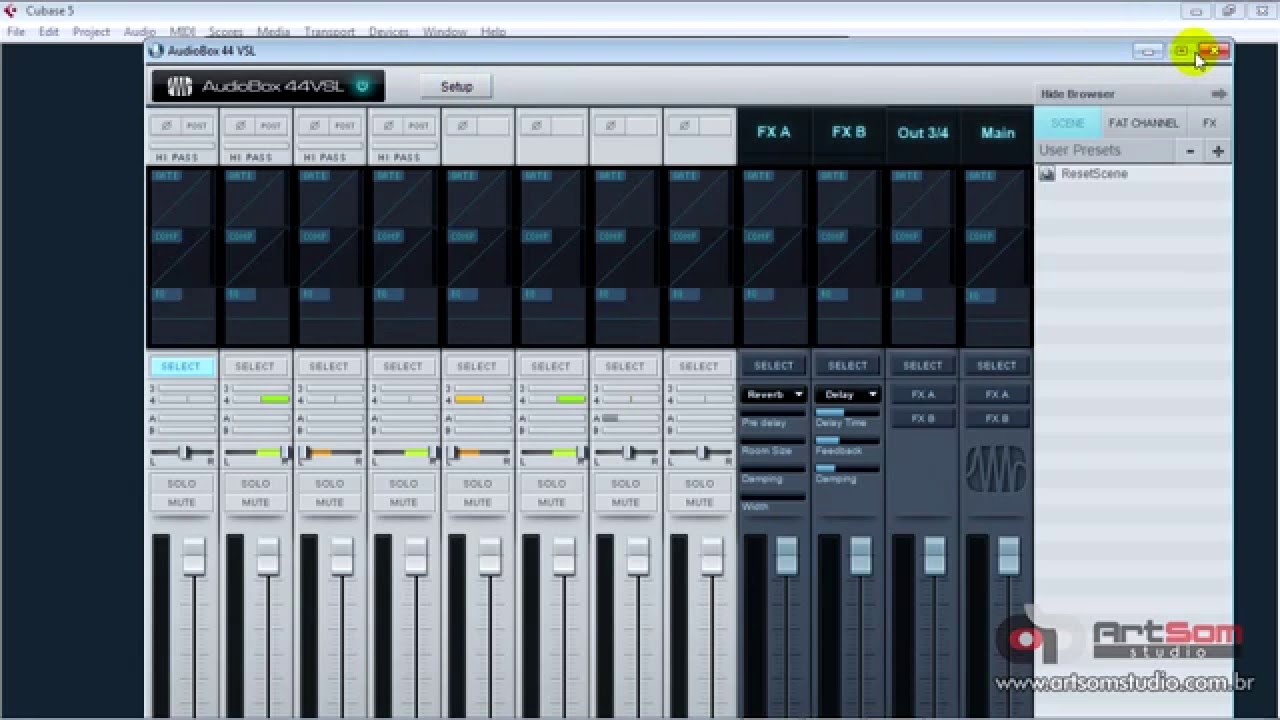The image size is (1280, 720).
Task: Toggle phase invert on channel 1
Action: click(166, 125)
